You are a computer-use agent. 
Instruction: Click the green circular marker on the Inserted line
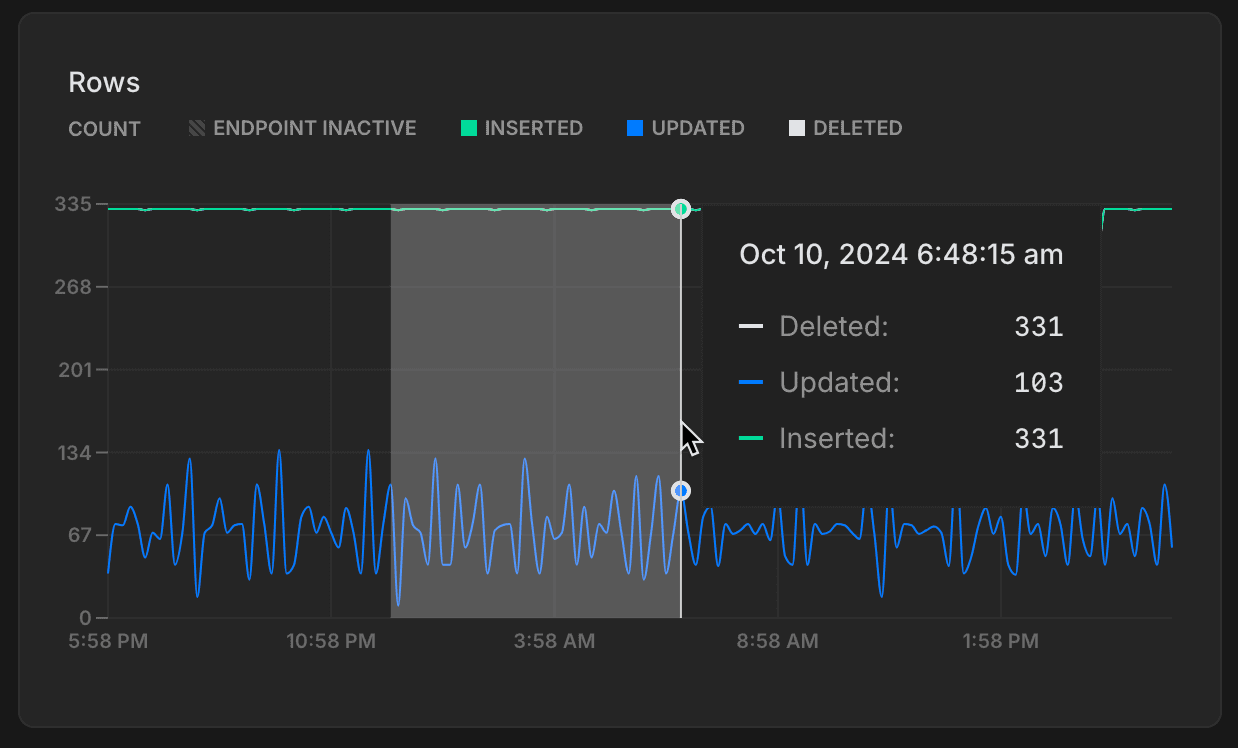681,209
